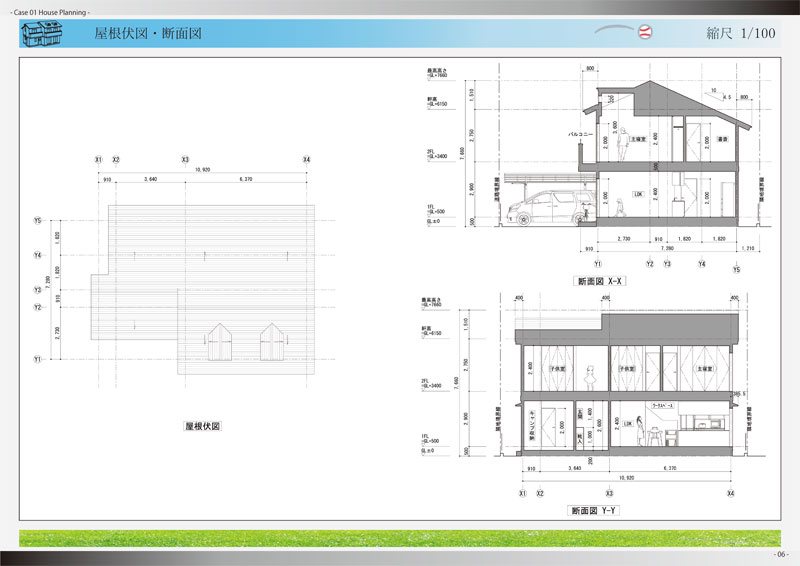Click the X1 grid marker on roof plan
800x566 pixels.
[98, 160]
